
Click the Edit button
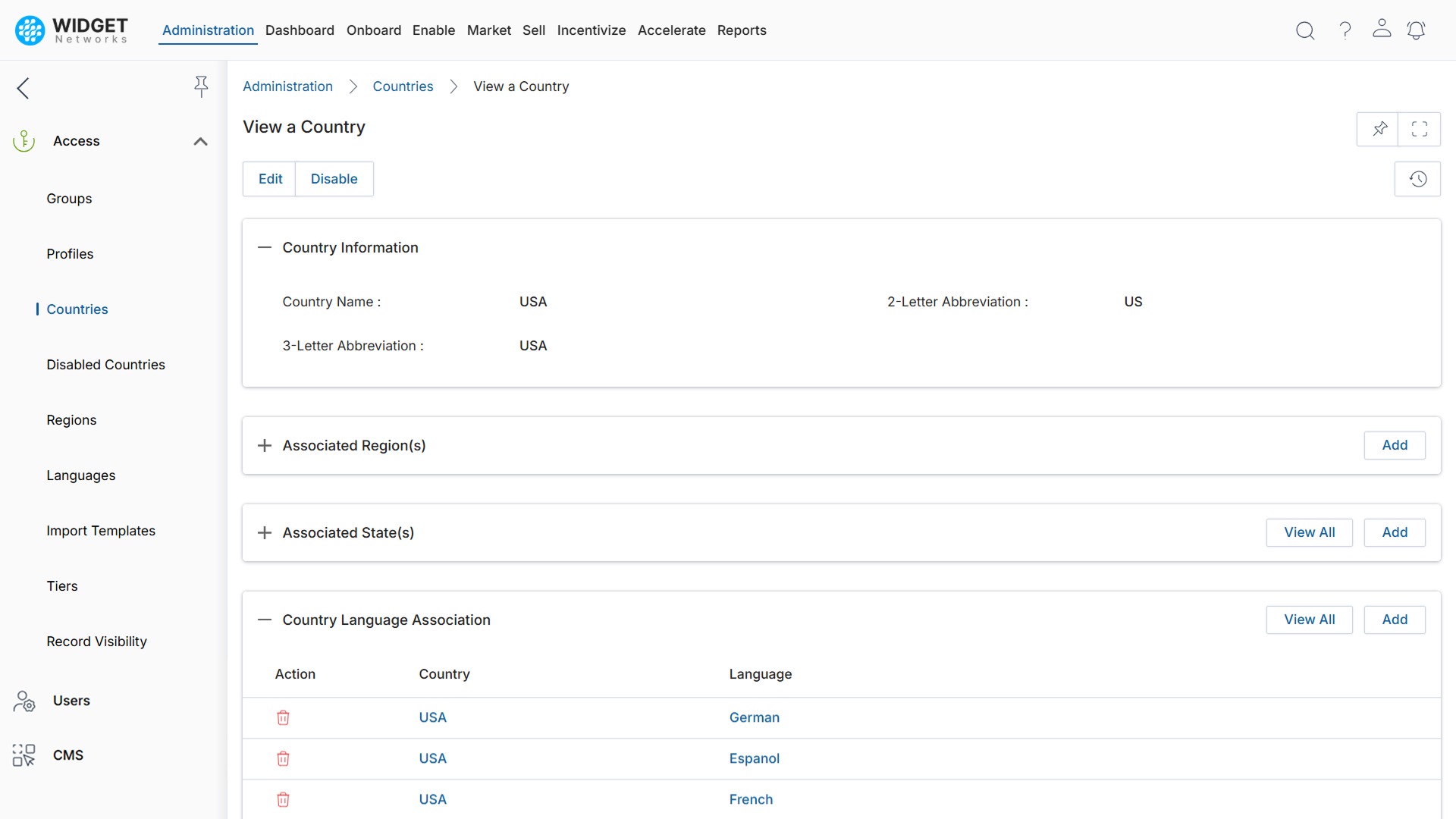tap(269, 179)
